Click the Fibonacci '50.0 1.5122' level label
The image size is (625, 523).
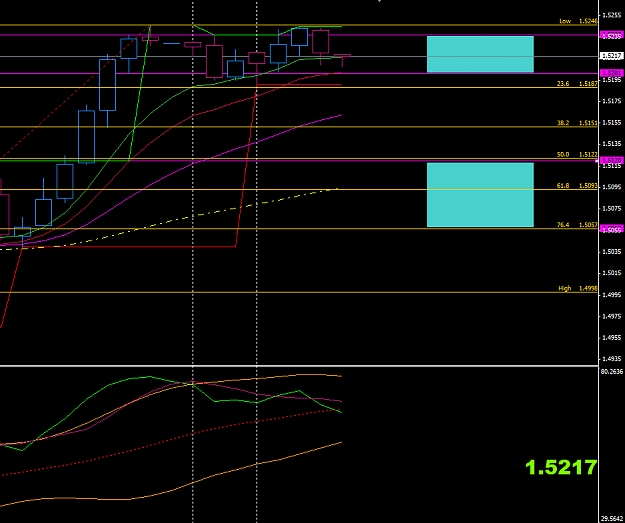pos(577,154)
